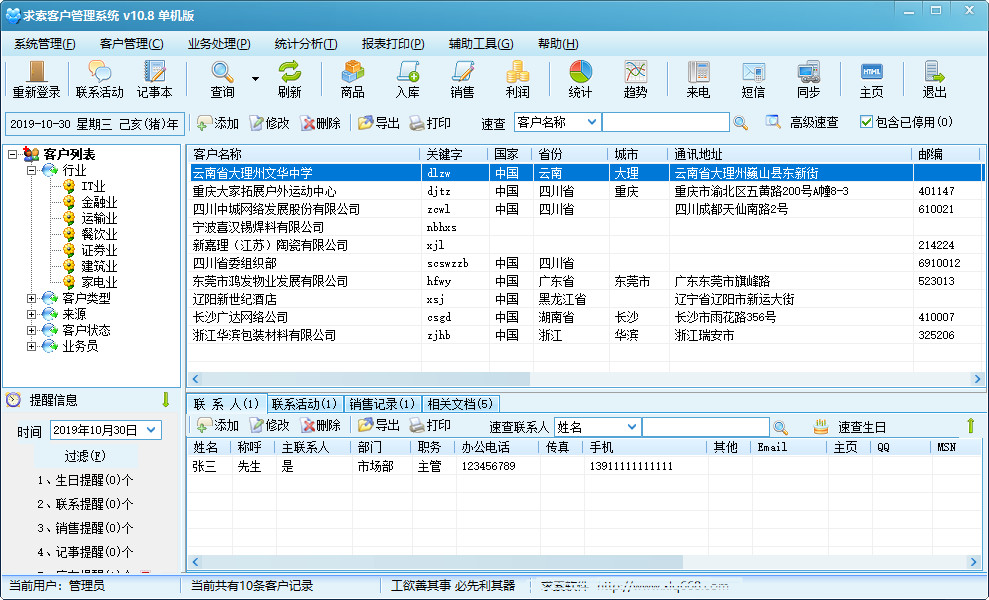Refresh the list with the 刷新 icon

pyautogui.click(x=289, y=80)
